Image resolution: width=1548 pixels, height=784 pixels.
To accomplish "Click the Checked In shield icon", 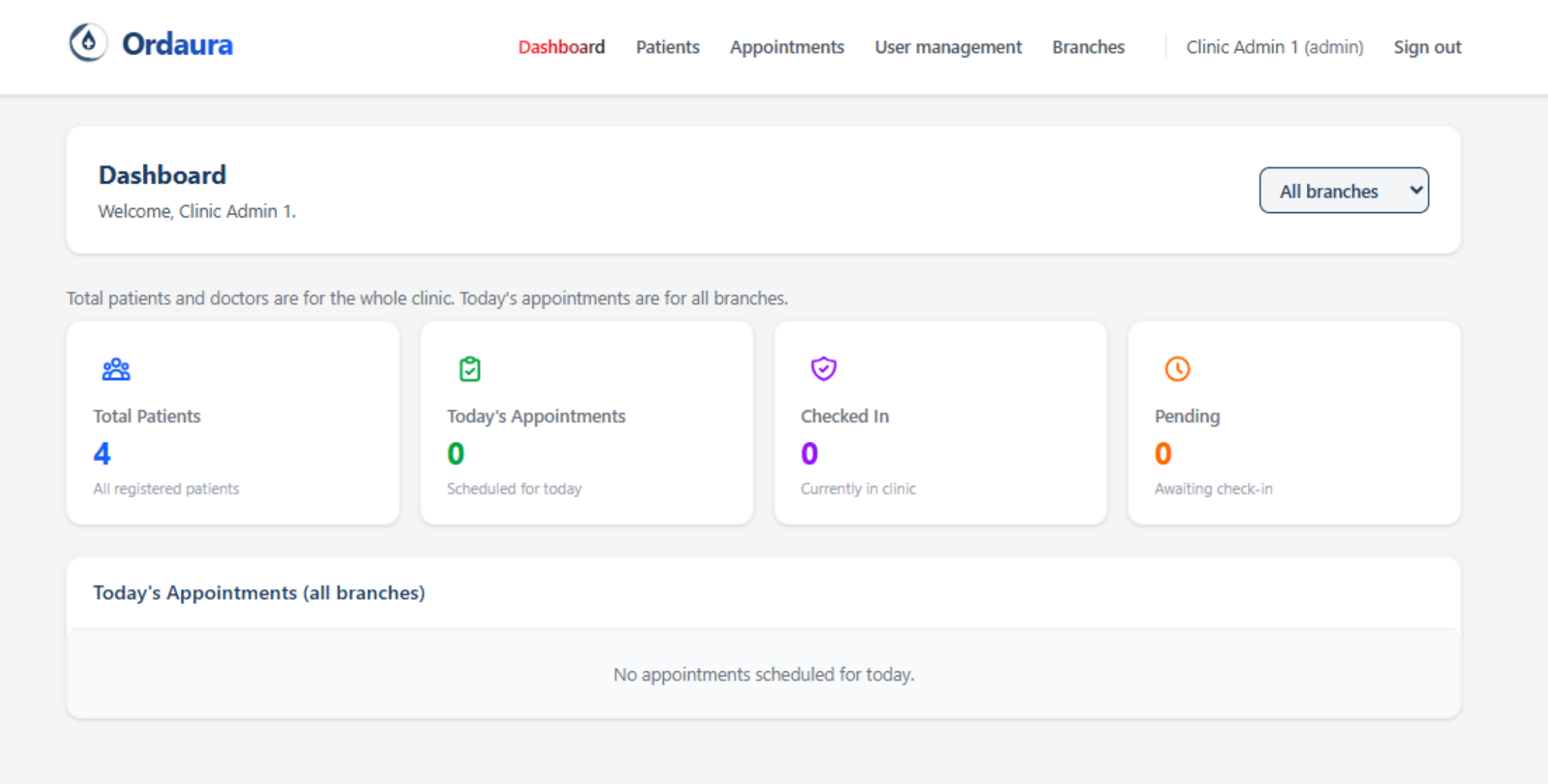I will point(823,369).
